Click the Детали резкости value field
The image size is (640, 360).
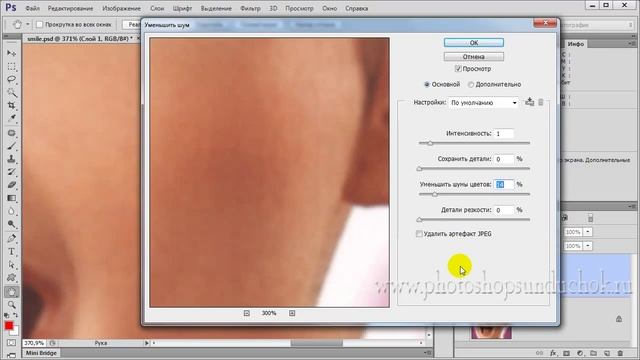(x=504, y=210)
